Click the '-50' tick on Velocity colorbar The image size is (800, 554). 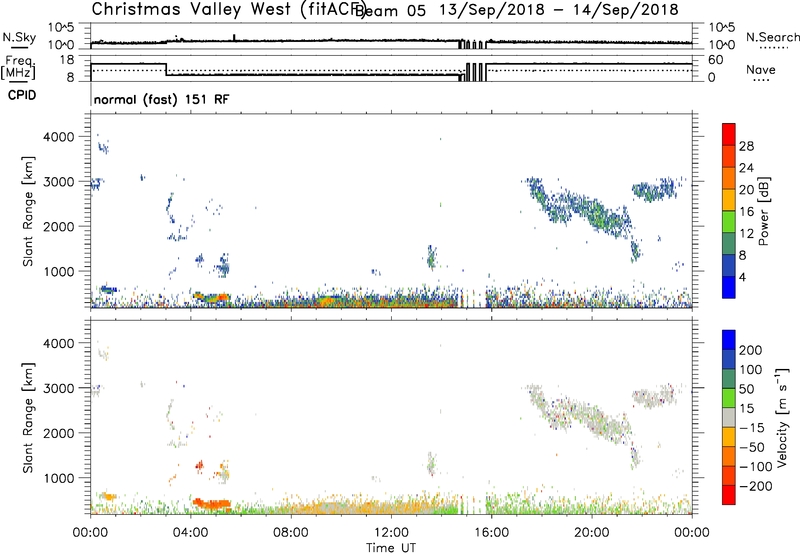752,447
